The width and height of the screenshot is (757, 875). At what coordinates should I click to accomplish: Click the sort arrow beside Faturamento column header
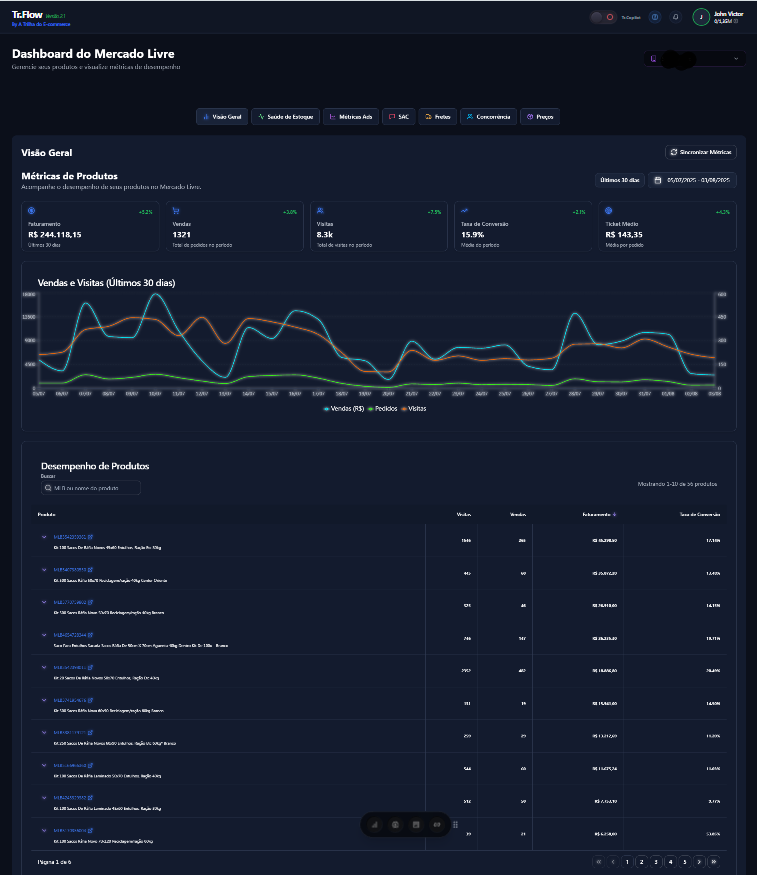(614, 515)
